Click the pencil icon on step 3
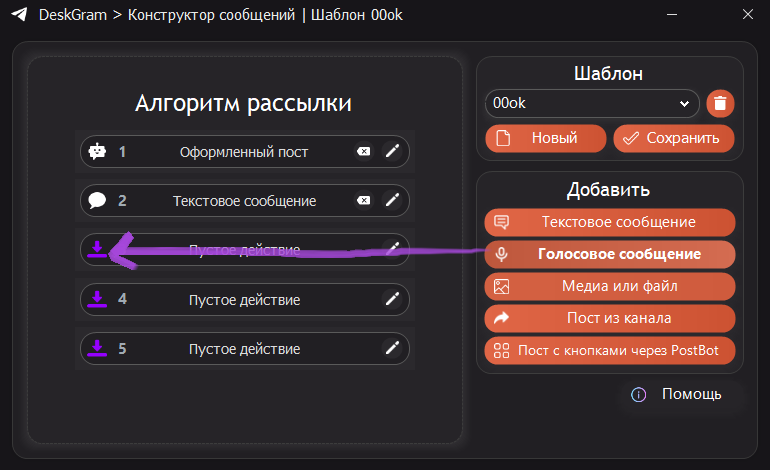The height and width of the screenshot is (470, 770). [393, 249]
